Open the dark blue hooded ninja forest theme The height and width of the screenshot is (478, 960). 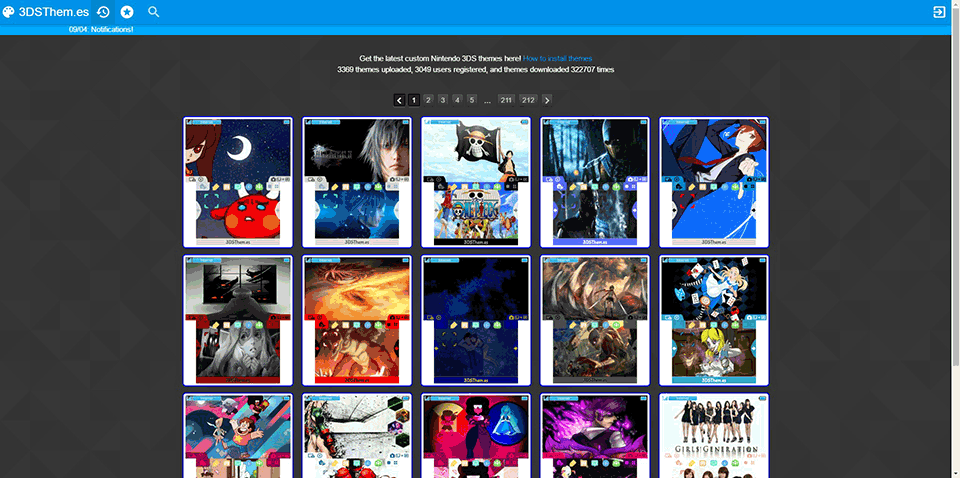click(x=595, y=182)
